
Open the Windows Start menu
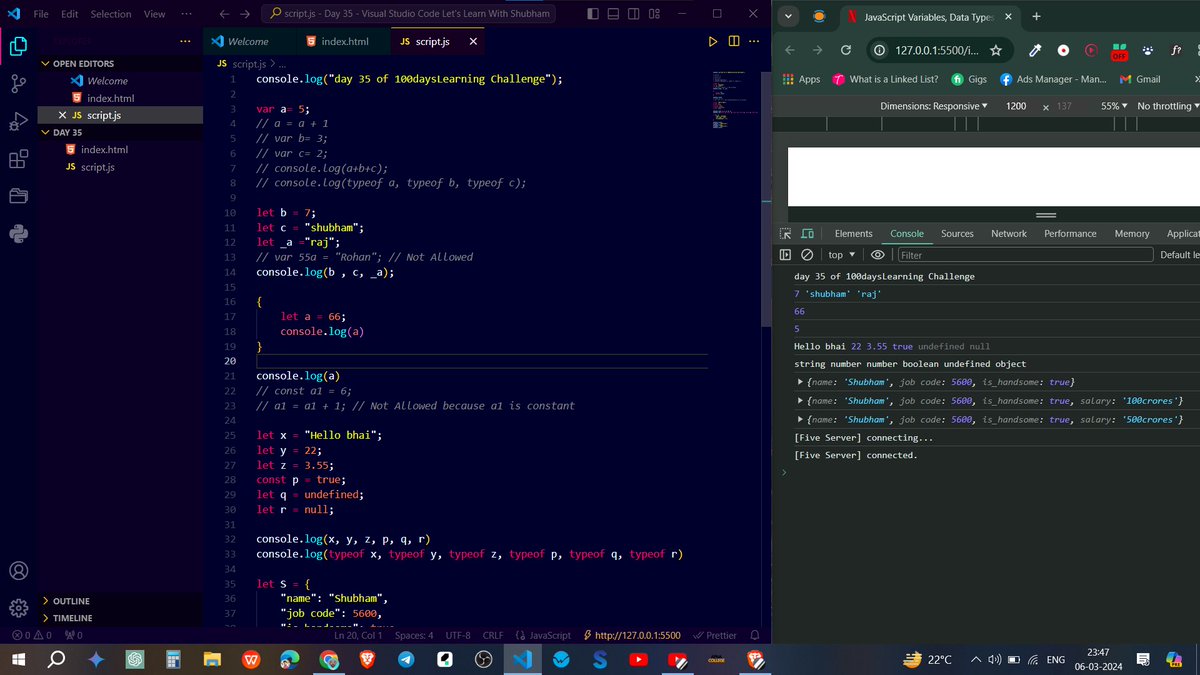(x=18, y=660)
